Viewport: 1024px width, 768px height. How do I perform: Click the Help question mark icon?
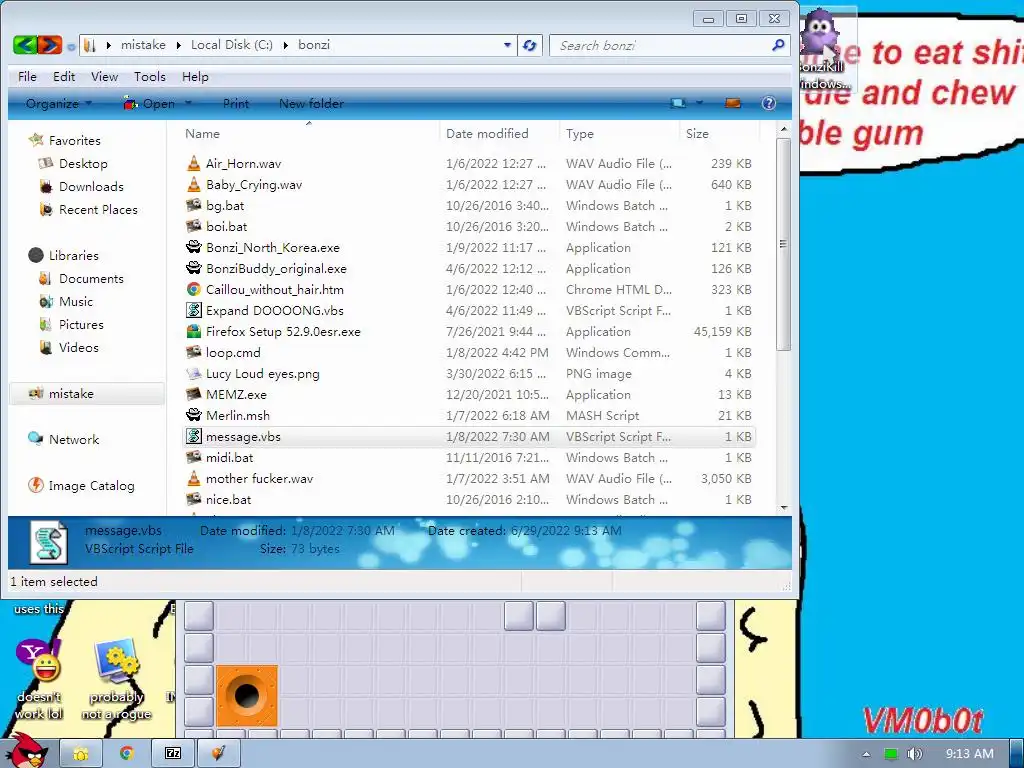769,103
